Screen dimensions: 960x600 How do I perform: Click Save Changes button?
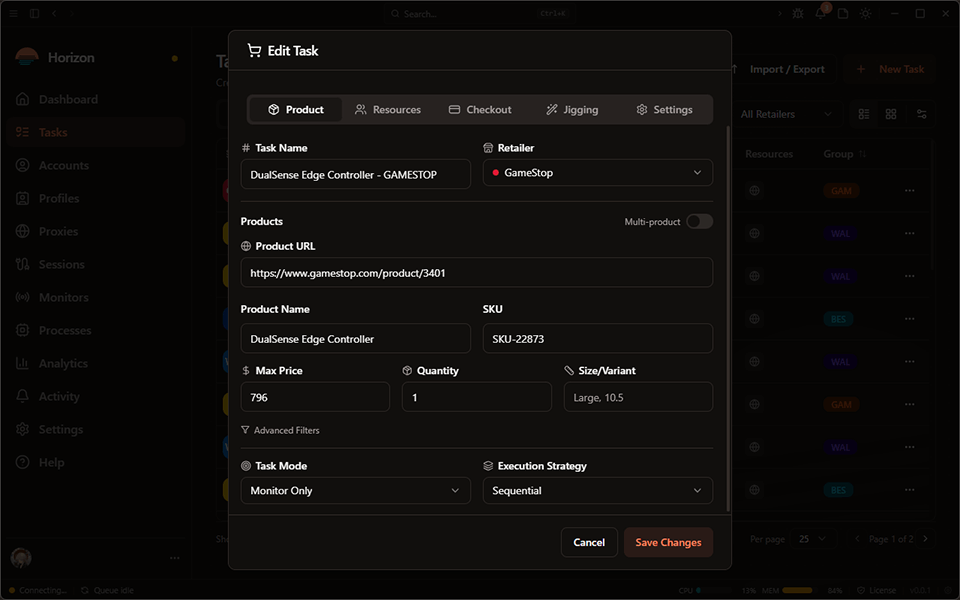tap(668, 542)
